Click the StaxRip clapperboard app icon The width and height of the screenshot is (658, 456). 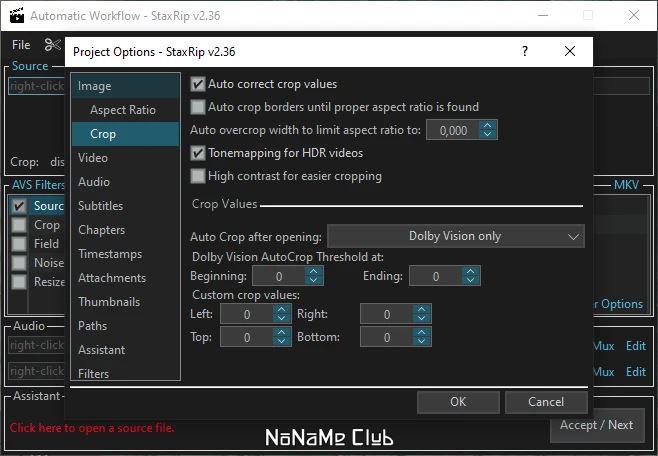[x=17, y=15]
